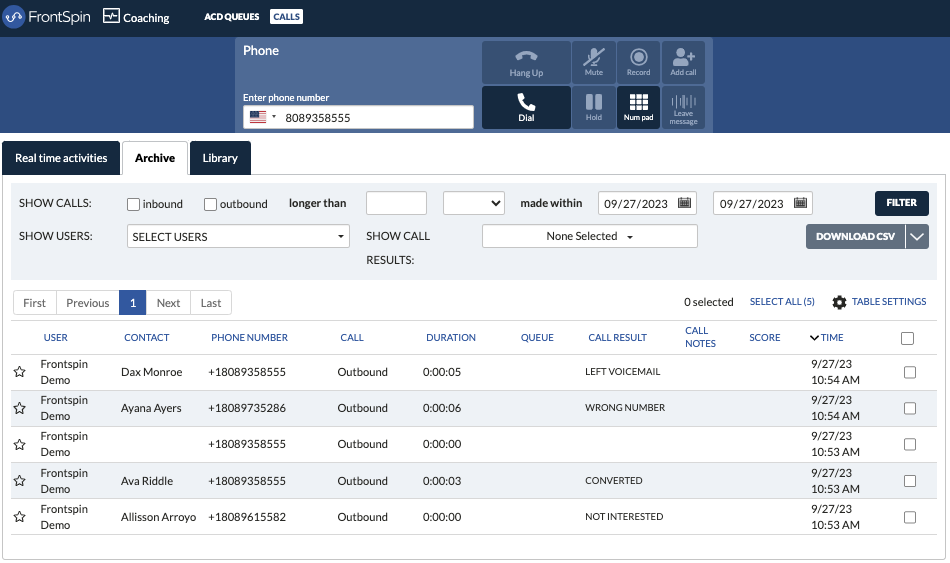This screenshot has width=950, height=563.
Task: Star the Dax Monroe call
Action: [19, 371]
